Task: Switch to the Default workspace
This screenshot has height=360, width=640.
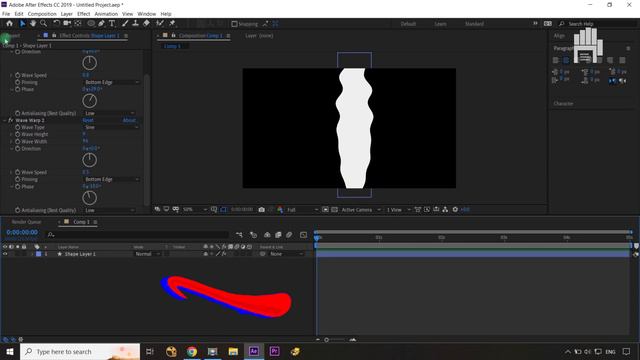Action: [x=408, y=24]
